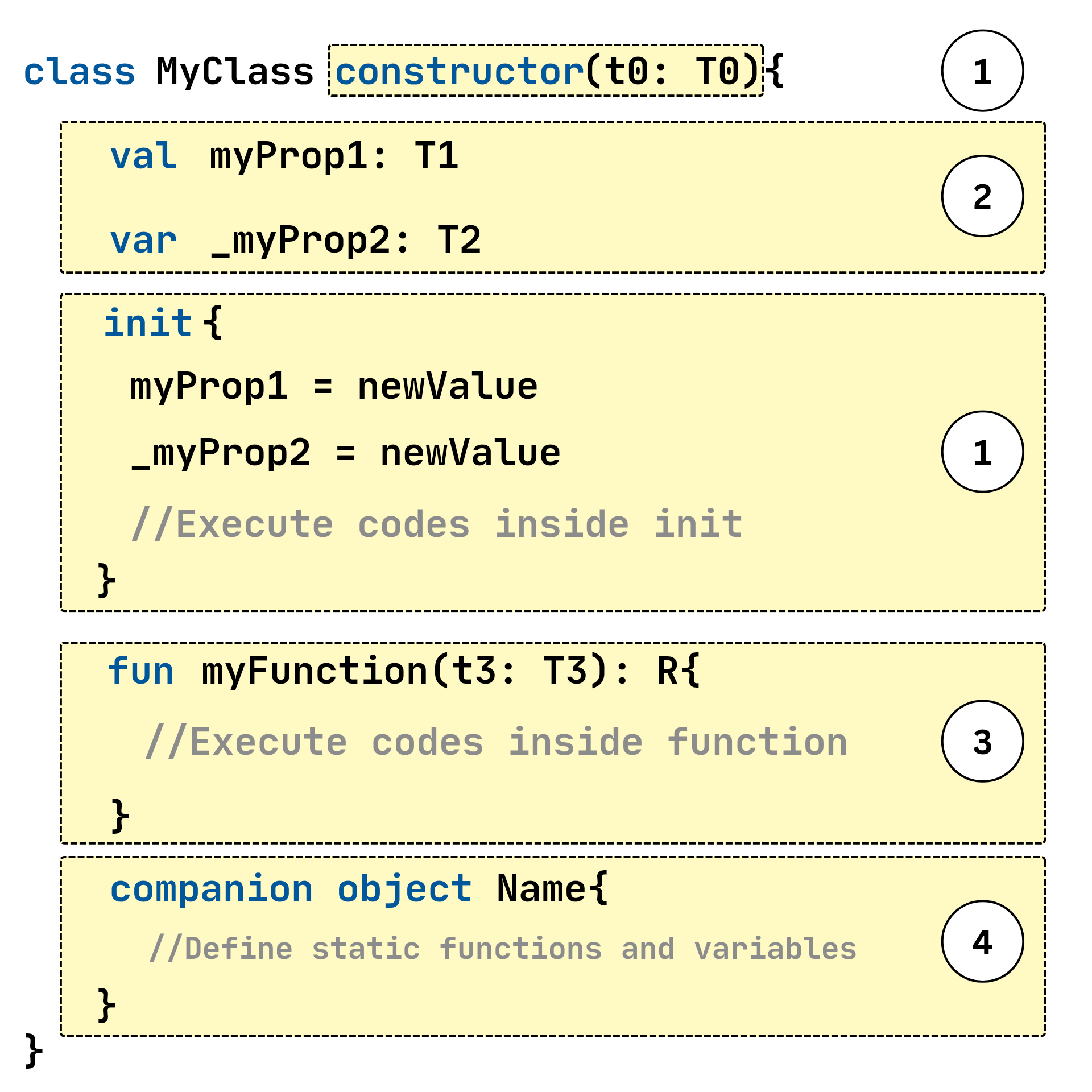
Task: Select the "myFunction" function name
Action: tap(315, 672)
